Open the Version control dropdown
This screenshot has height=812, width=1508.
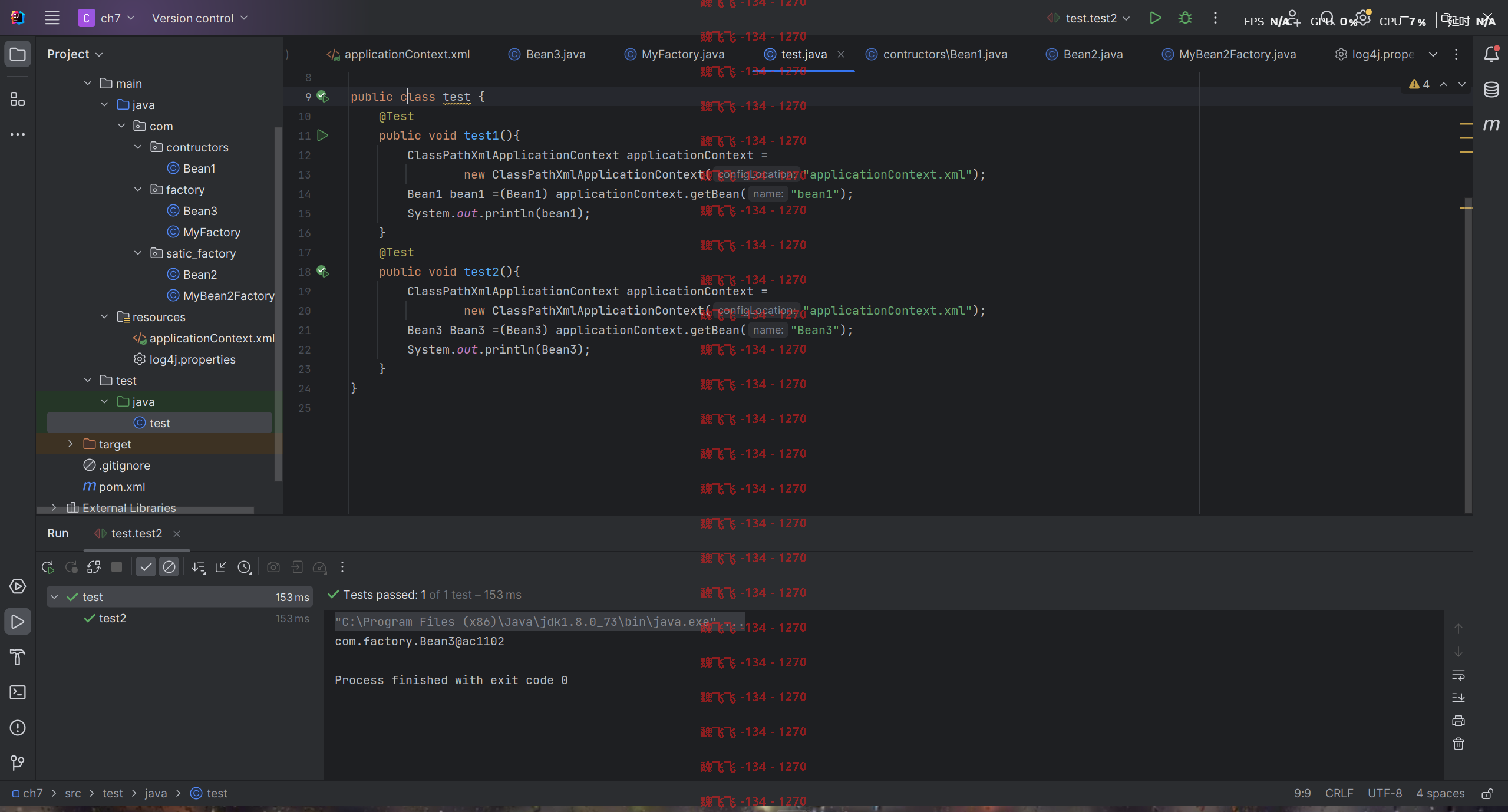(x=200, y=18)
